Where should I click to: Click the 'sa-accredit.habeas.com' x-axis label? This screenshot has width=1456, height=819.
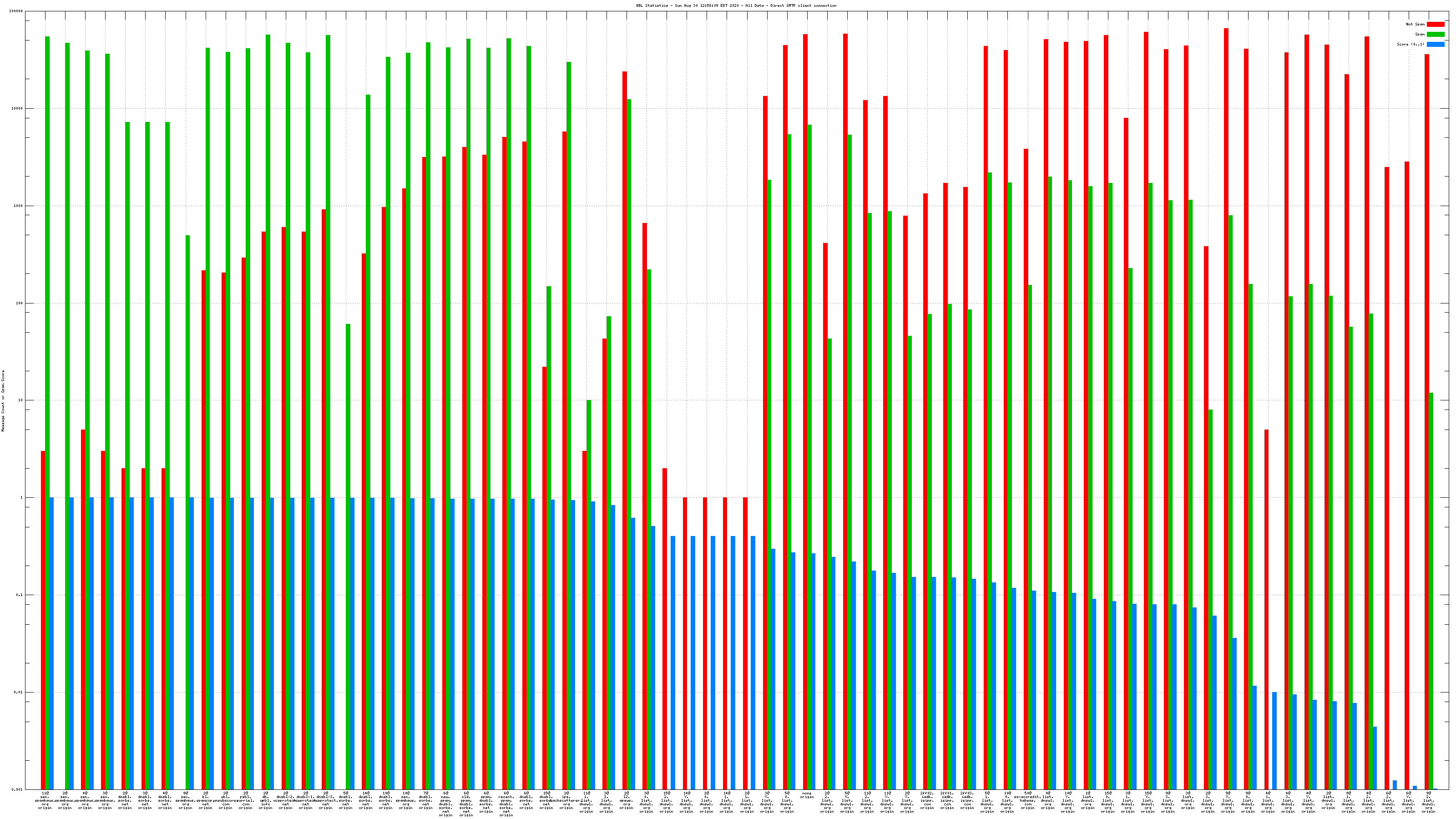click(x=1027, y=800)
